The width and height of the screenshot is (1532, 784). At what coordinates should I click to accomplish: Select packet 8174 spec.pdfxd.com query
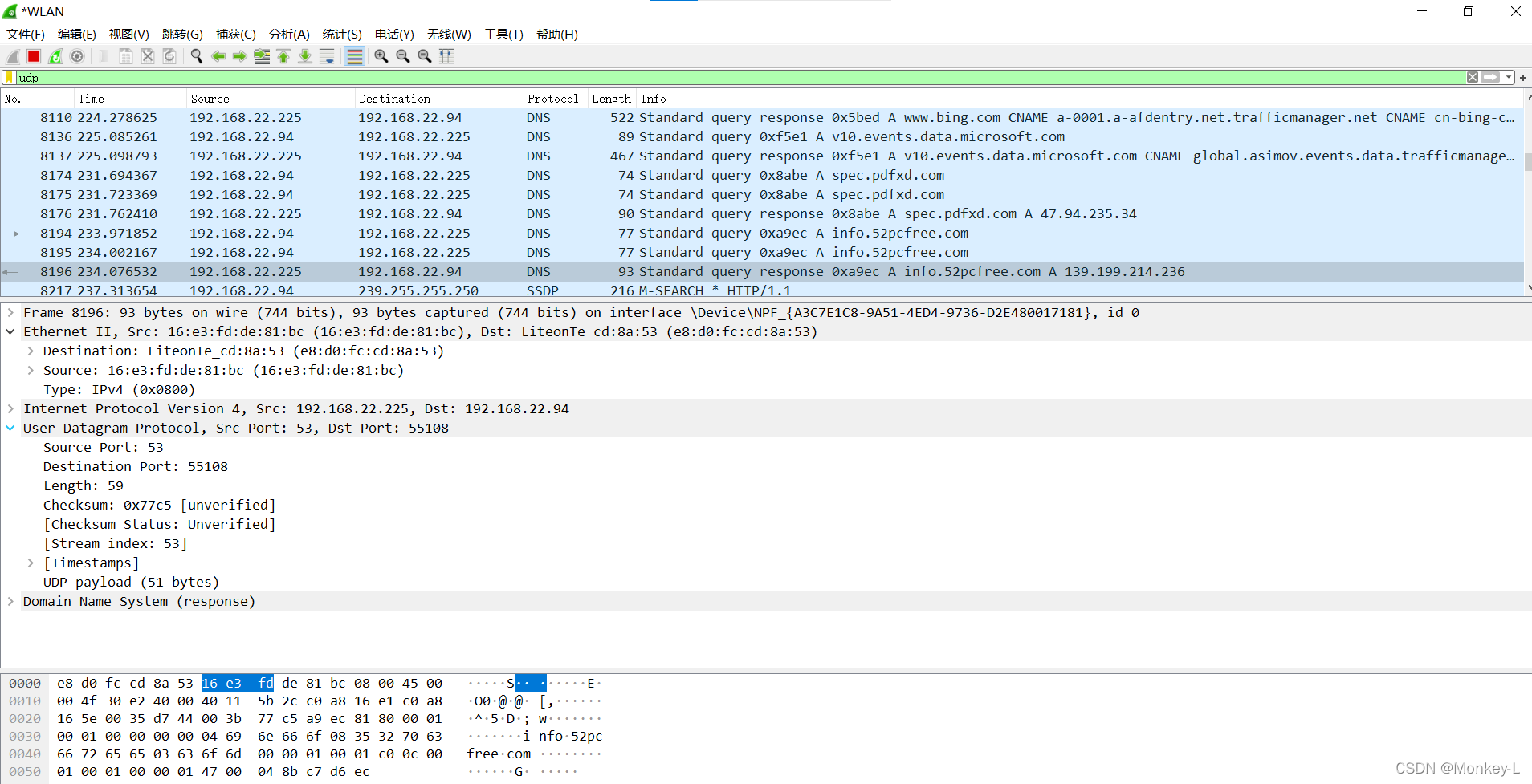(x=761, y=175)
